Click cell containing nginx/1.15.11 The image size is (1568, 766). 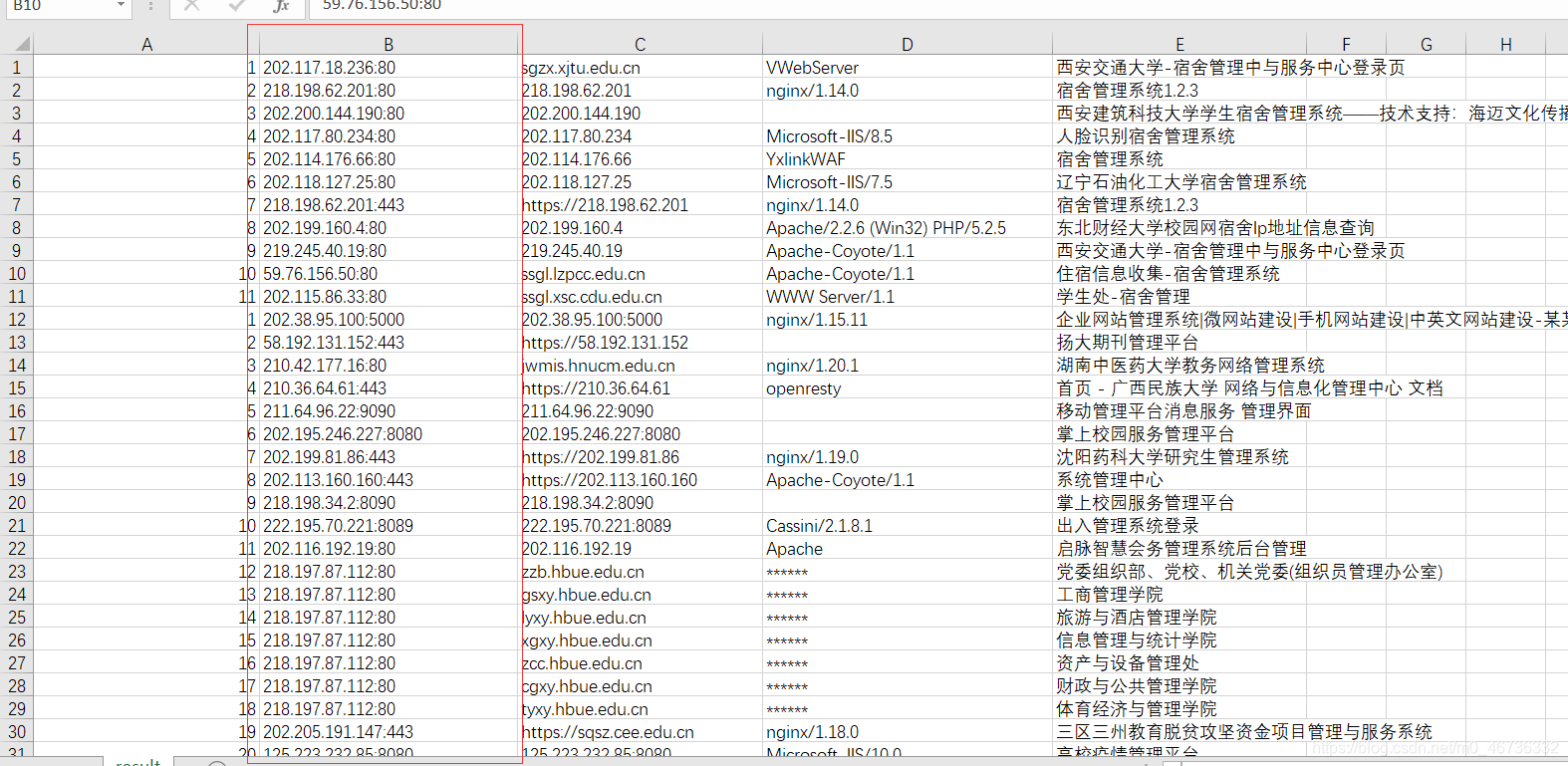[908, 320]
